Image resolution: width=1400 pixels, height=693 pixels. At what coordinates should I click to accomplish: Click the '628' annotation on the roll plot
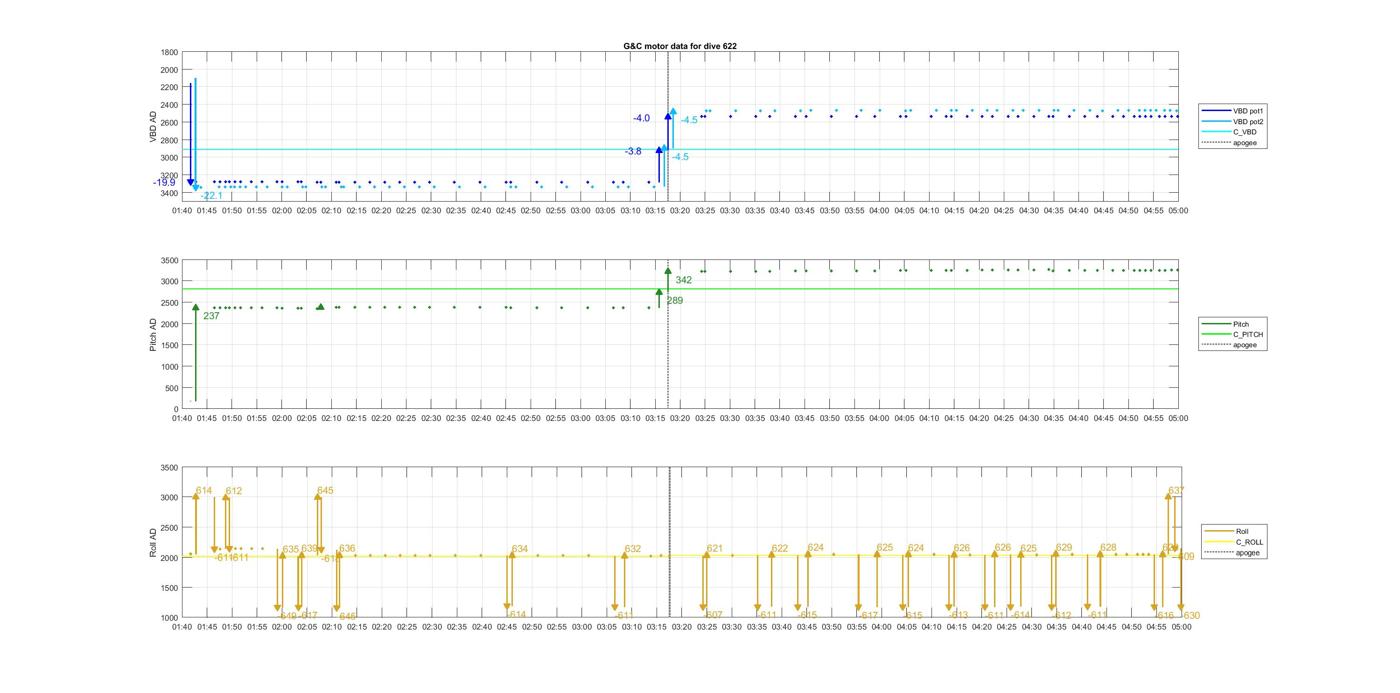(1108, 547)
